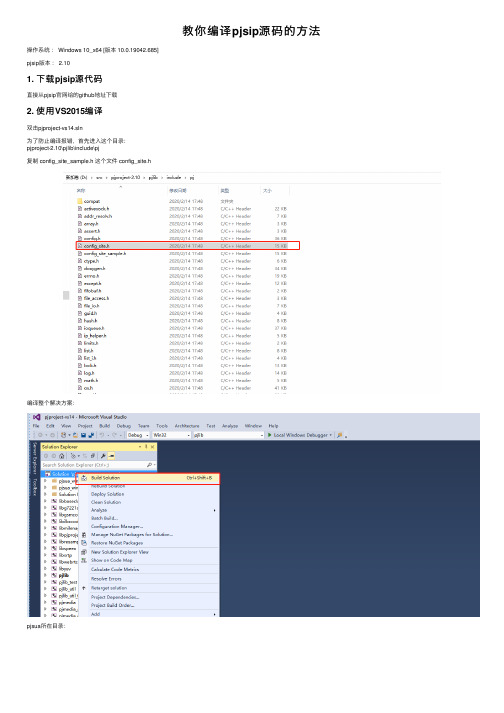The width and height of the screenshot is (504, 713).
Task: Click Retarget solution arrow icon
Action: click(x=84, y=588)
